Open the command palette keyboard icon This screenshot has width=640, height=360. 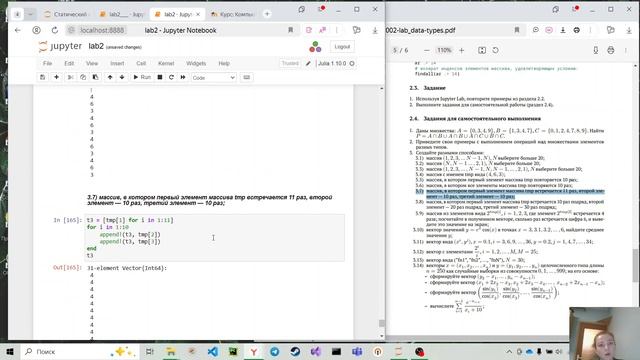coord(247,77)
